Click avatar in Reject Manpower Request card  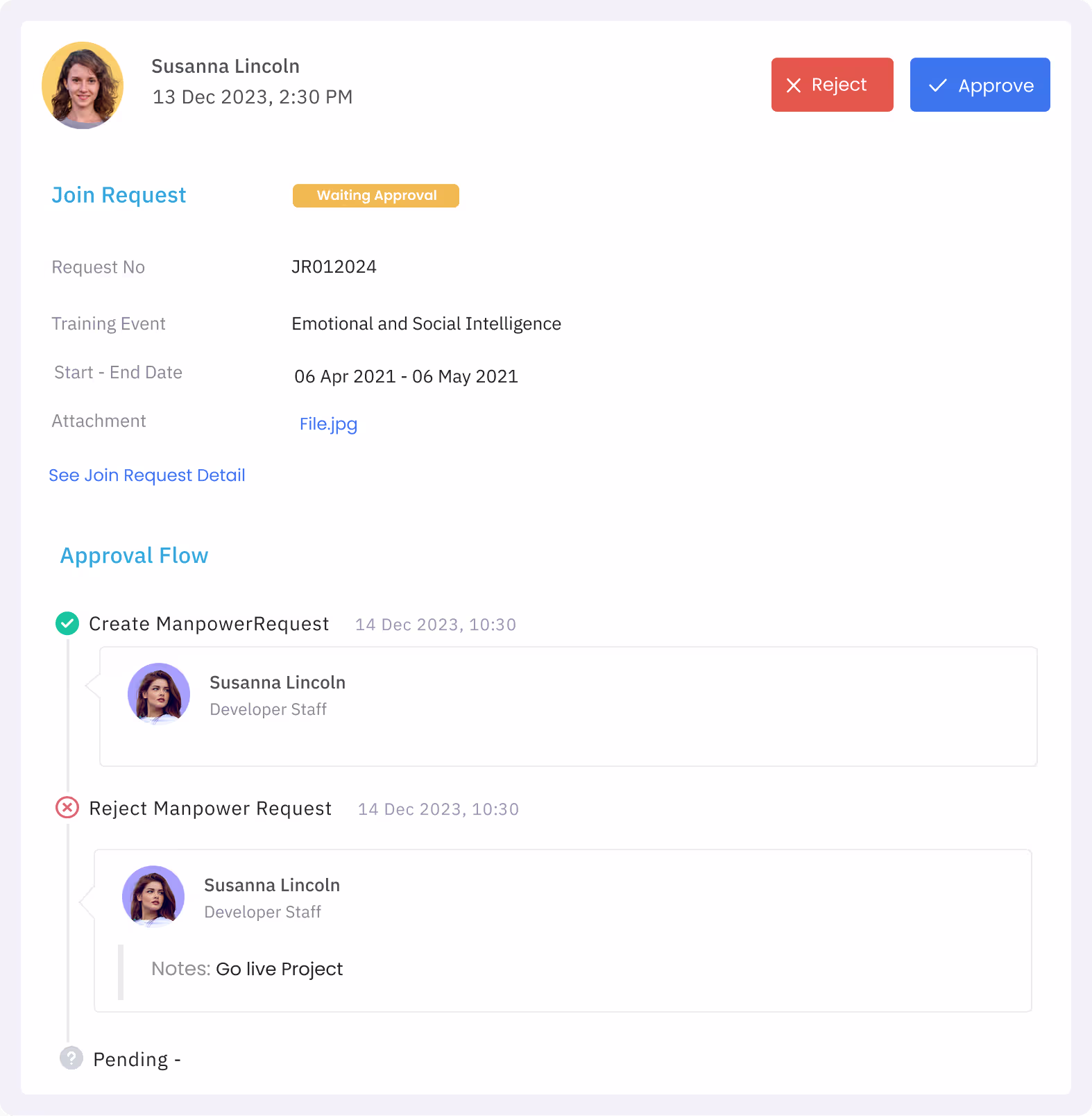coord(153,897)
